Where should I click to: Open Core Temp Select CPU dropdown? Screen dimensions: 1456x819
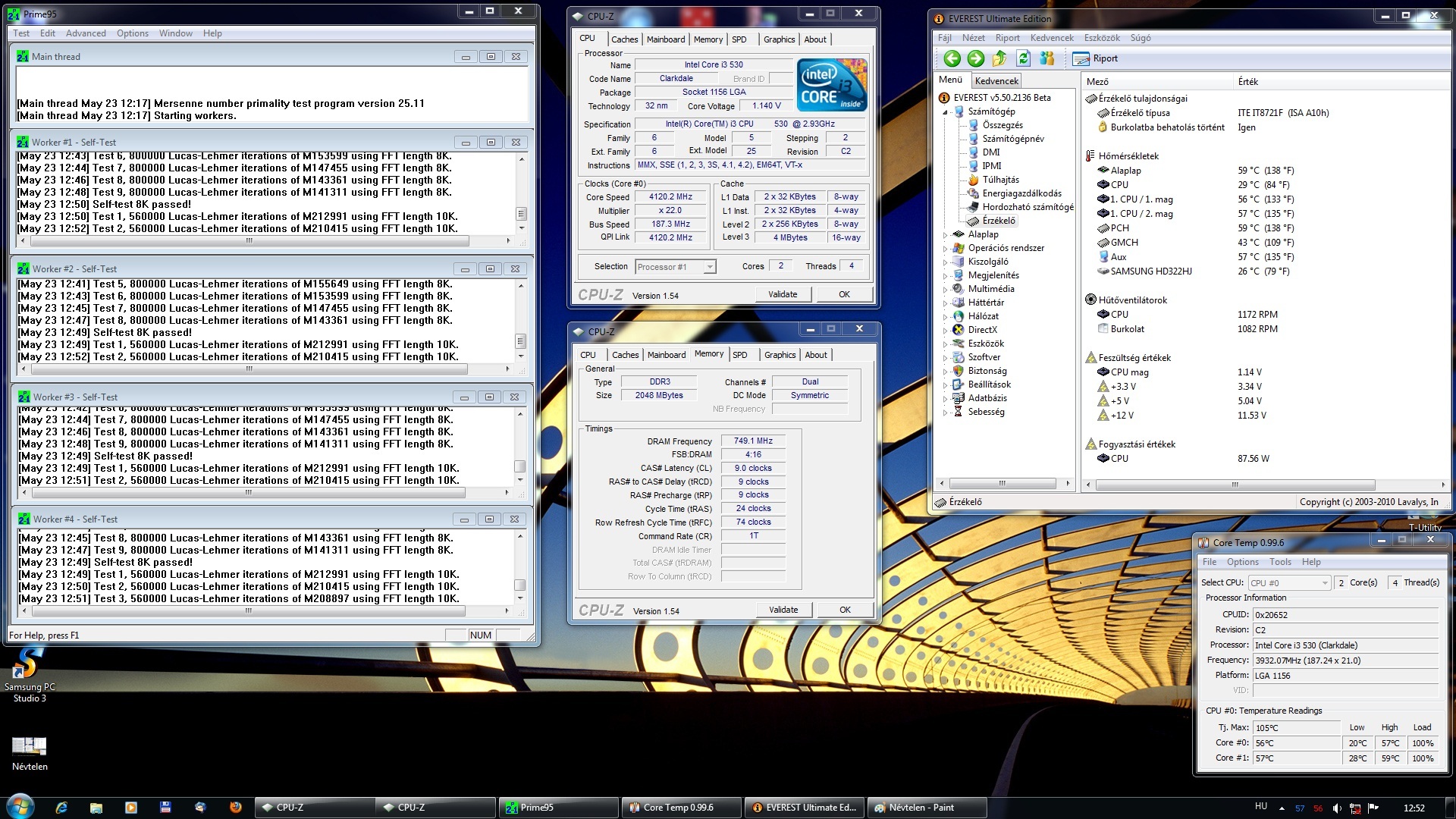click(x=1289, y=582)
